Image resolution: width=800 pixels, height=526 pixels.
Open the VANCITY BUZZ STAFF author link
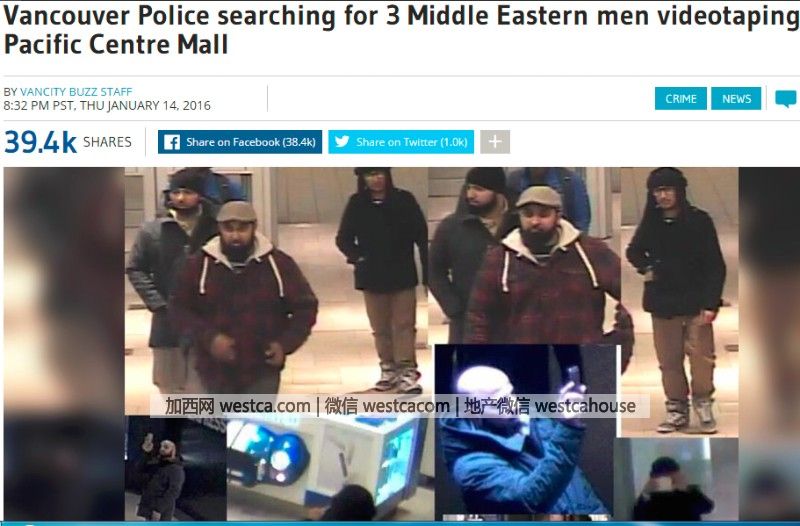pos(76,92)
